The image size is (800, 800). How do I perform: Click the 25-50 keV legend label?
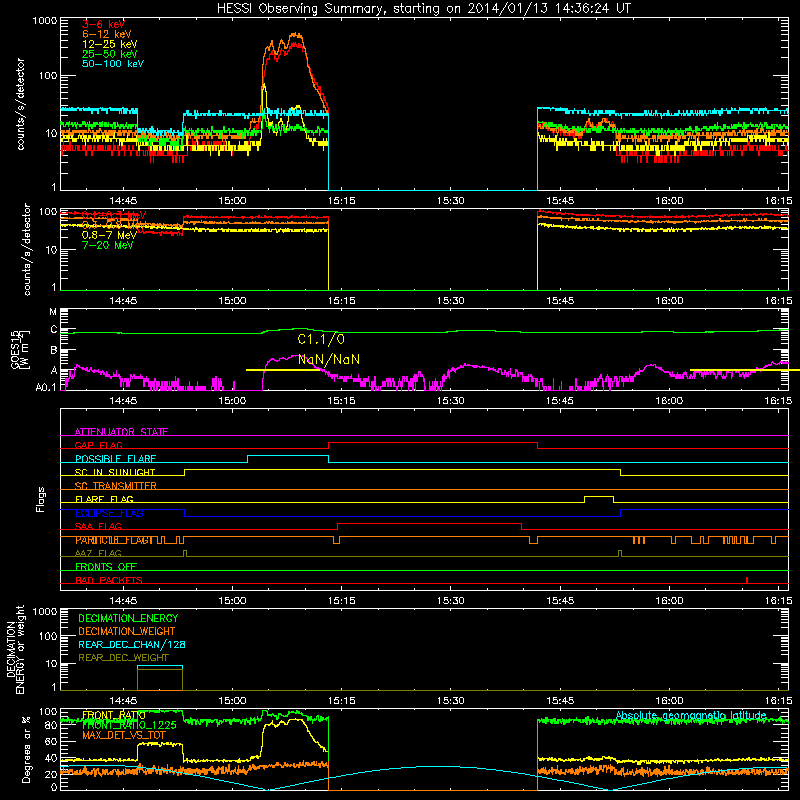point(110,54)
